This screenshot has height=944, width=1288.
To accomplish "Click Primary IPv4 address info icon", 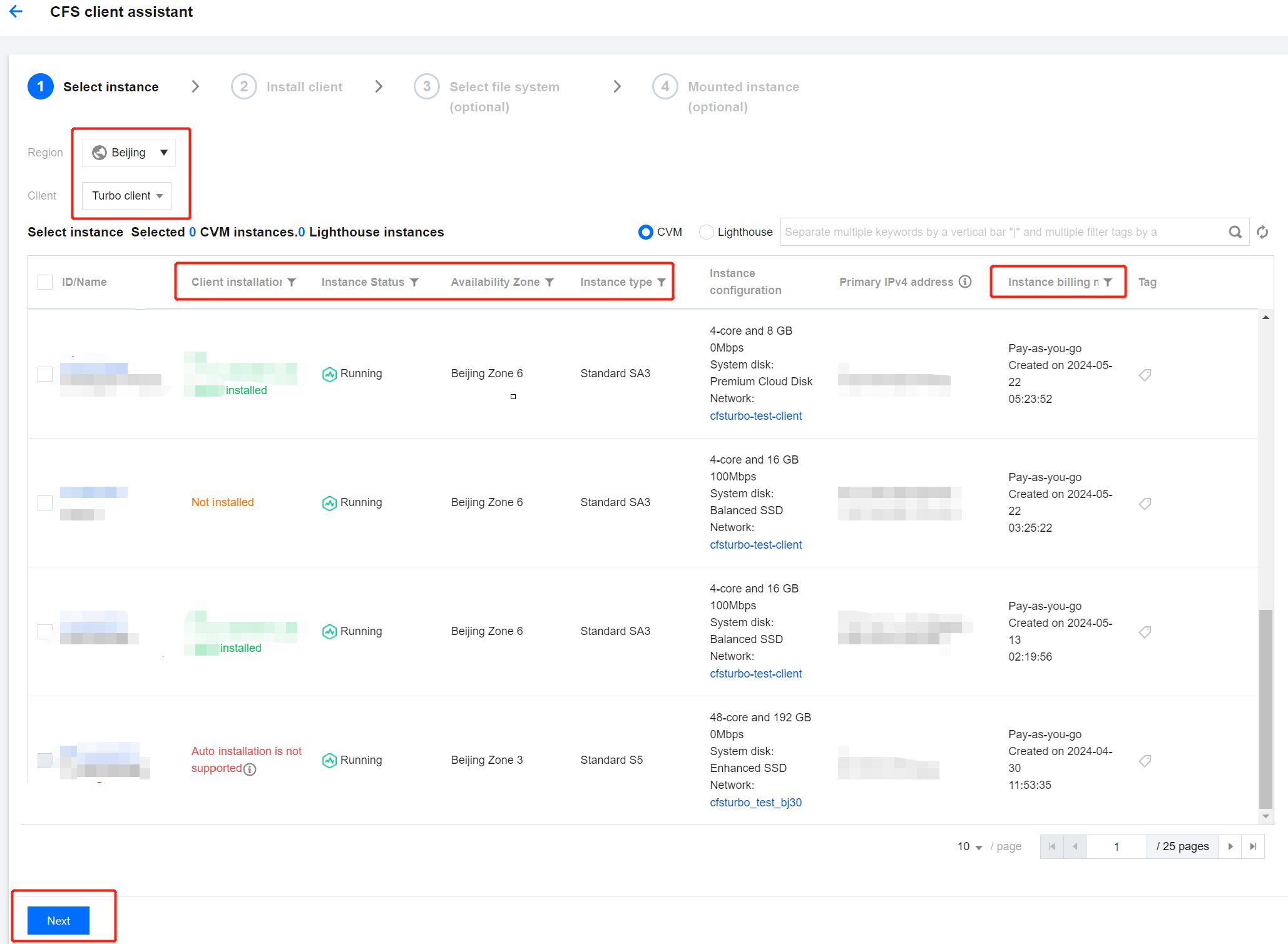I will (x=965, y=282).
